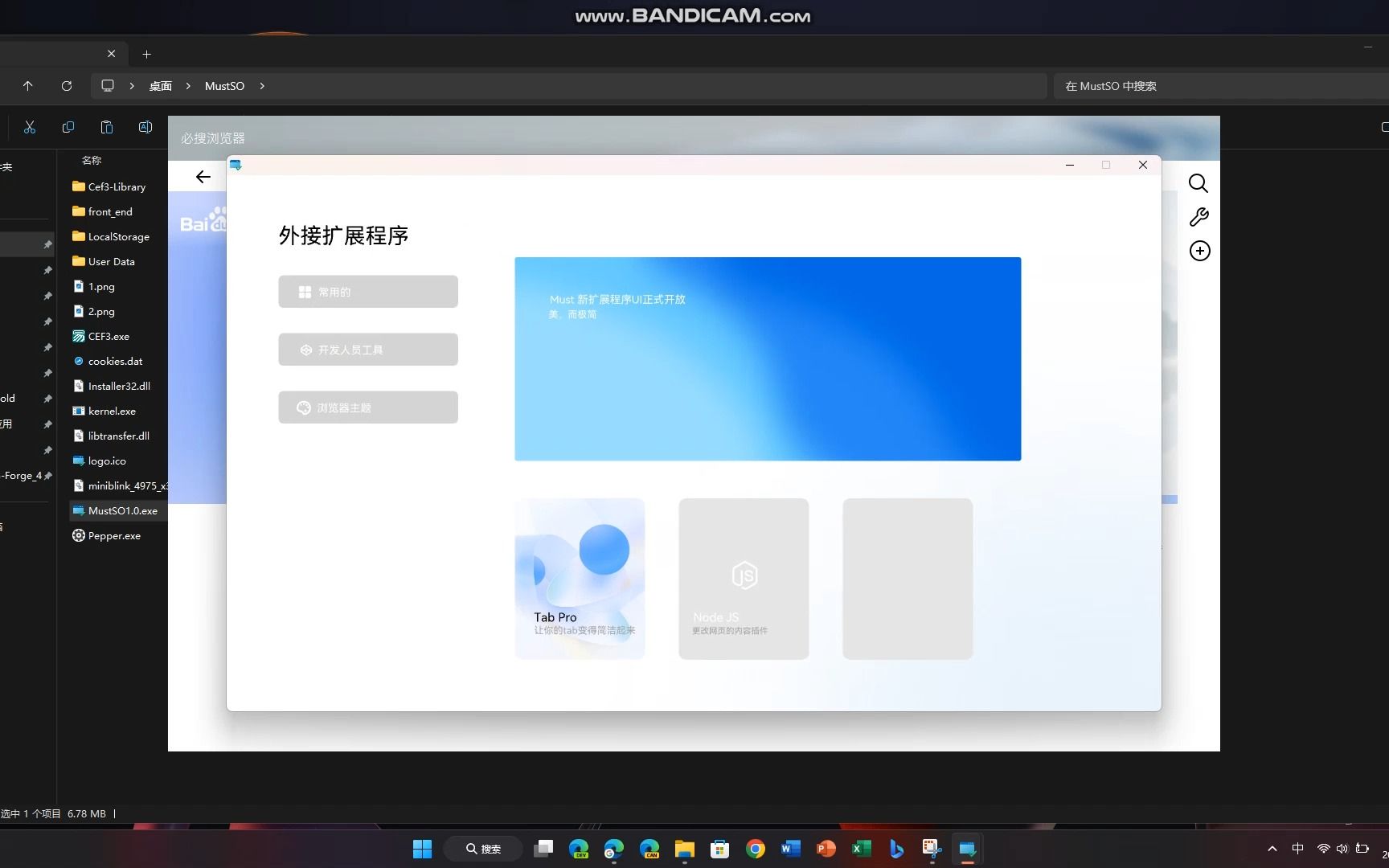Open Snipping Tool from the taskbar
Screen dimensions: 1389x868
(932, 849)
